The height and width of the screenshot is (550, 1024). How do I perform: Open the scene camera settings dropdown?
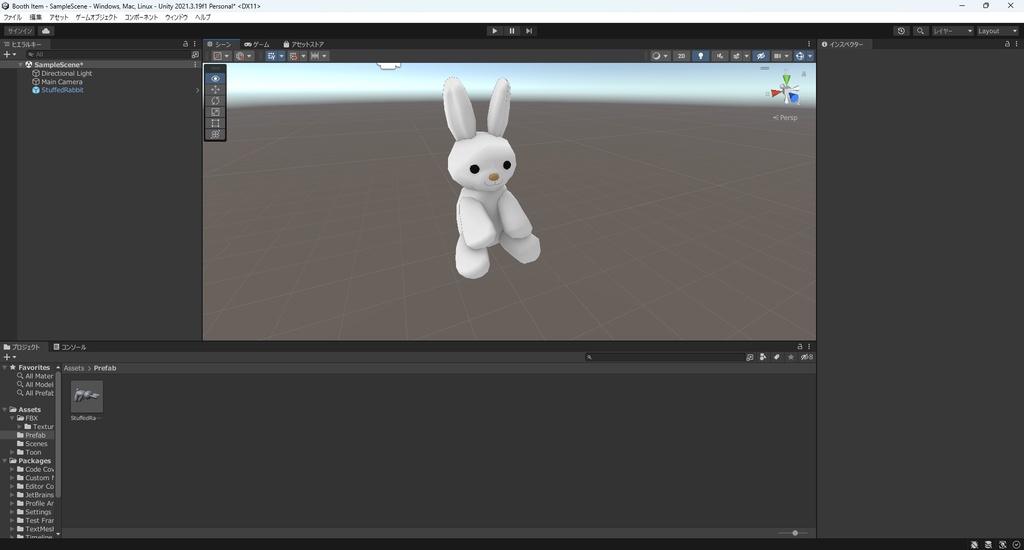click(781, 56)
